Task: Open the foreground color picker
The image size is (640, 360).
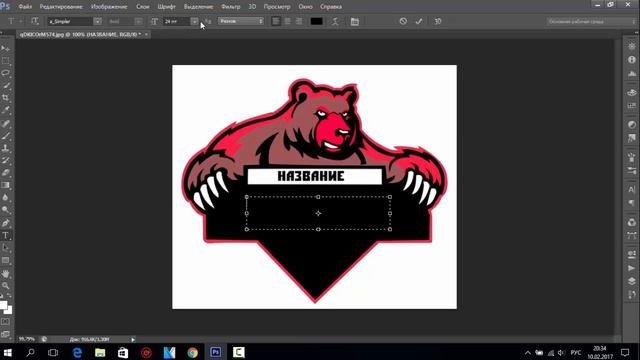Action: tap(3, 305)
